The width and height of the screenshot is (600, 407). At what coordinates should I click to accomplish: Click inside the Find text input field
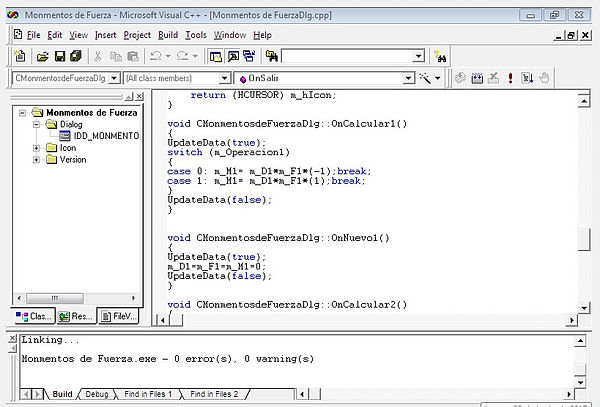point(347,57)
